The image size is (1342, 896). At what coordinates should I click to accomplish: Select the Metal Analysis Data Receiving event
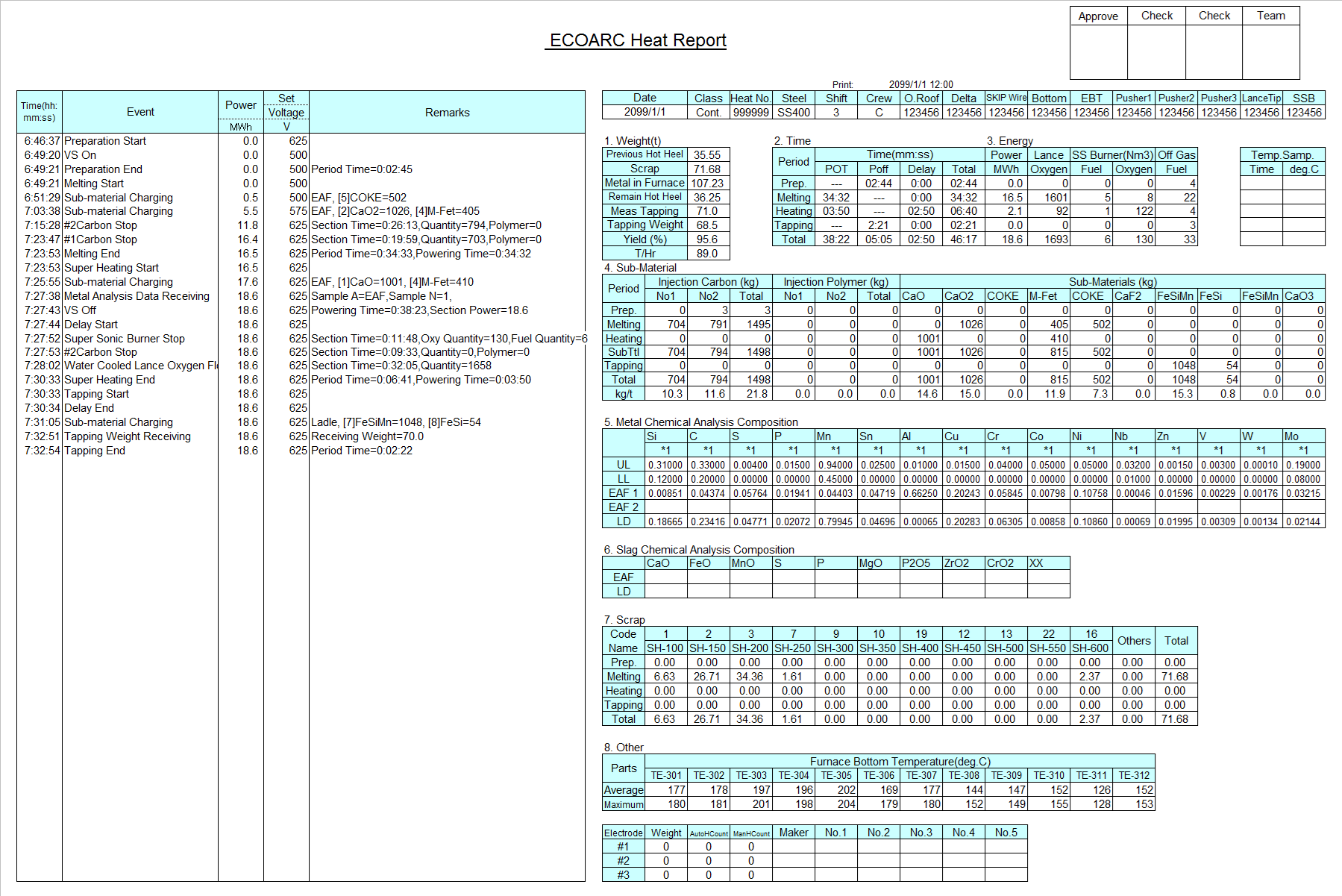[137, 295]
